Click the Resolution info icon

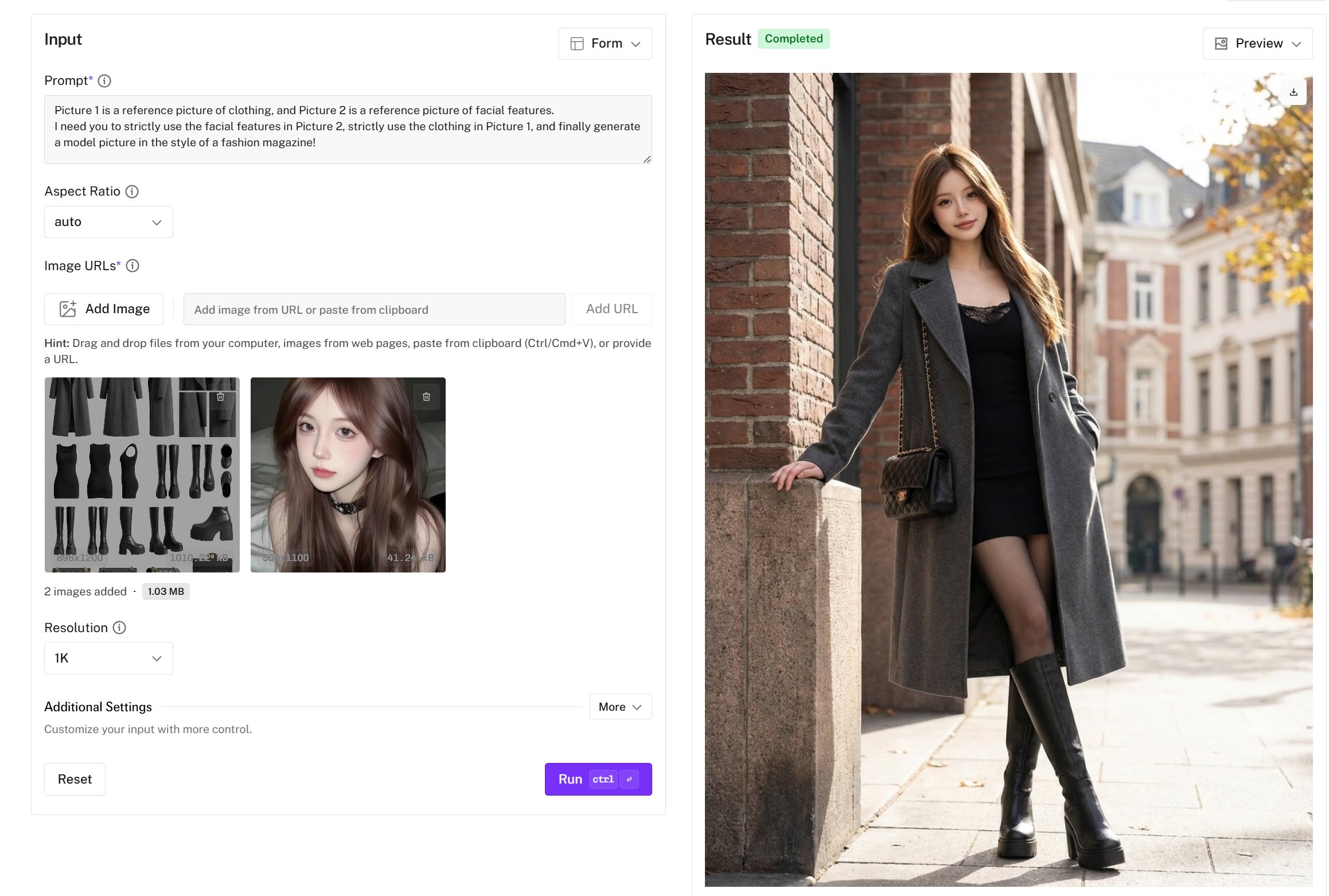[x=119, y=628]
